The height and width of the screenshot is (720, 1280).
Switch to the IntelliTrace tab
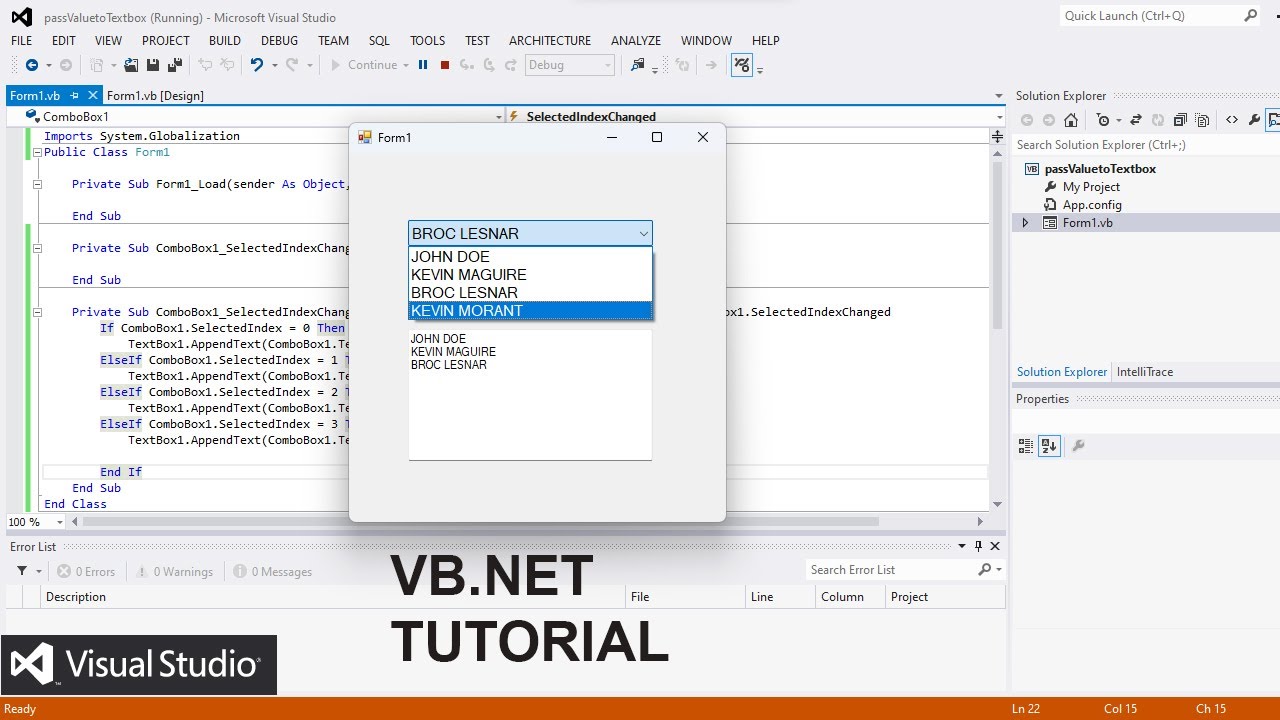click(1145, 372)
